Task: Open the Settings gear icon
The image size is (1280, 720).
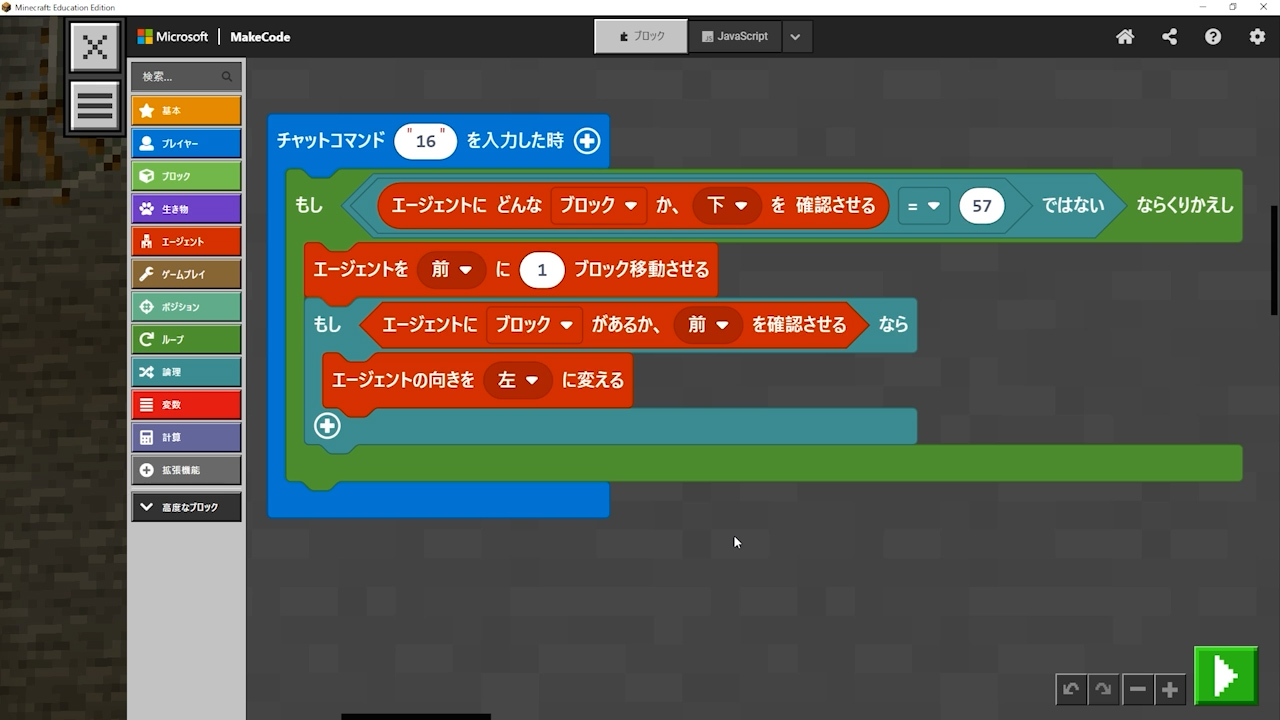Action: 1257,37
